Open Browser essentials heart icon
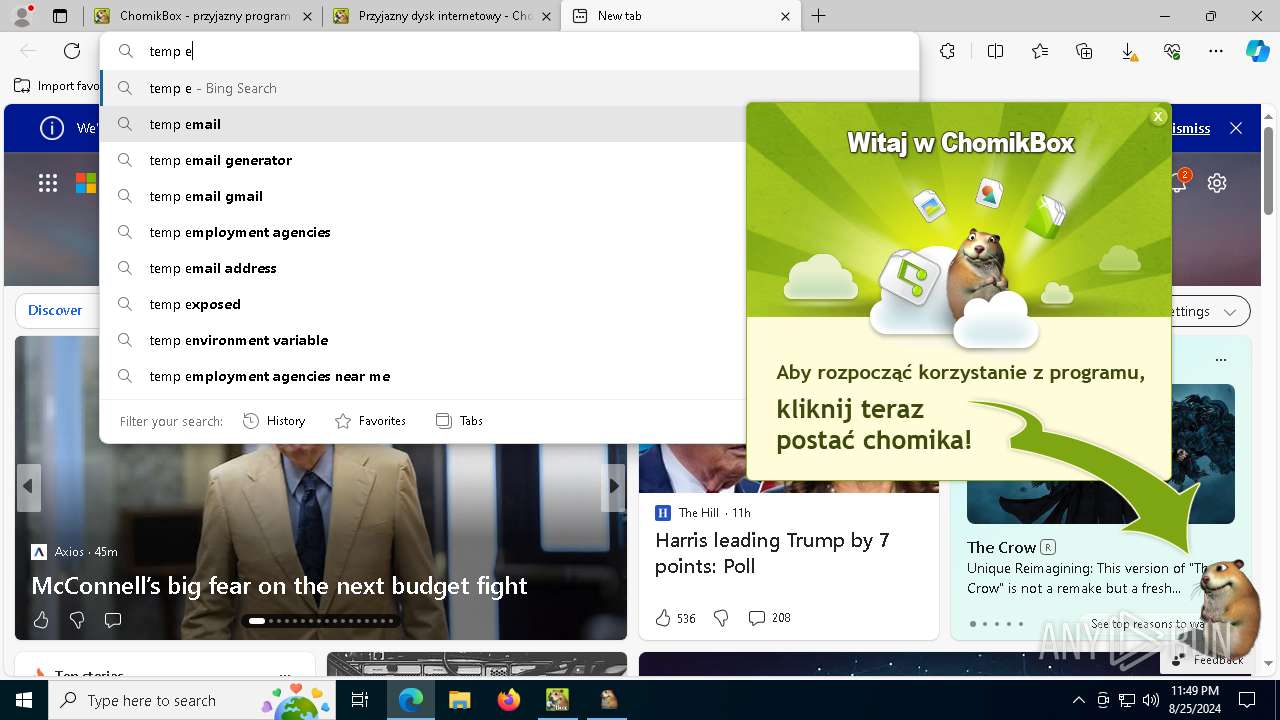The height and width of the screenshot is (720, 1280). 1172,51
